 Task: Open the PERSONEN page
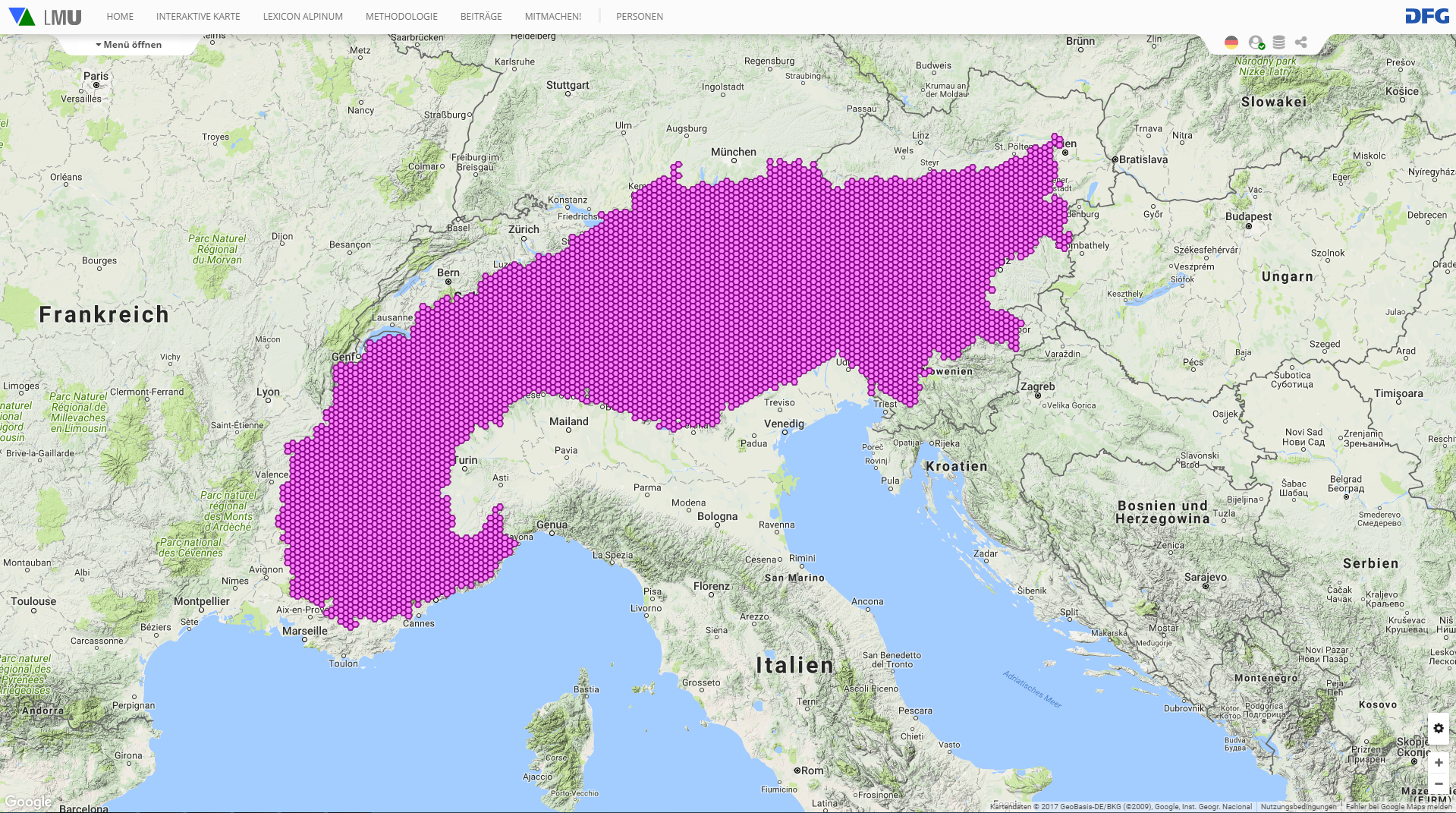[x=639, y=17]
